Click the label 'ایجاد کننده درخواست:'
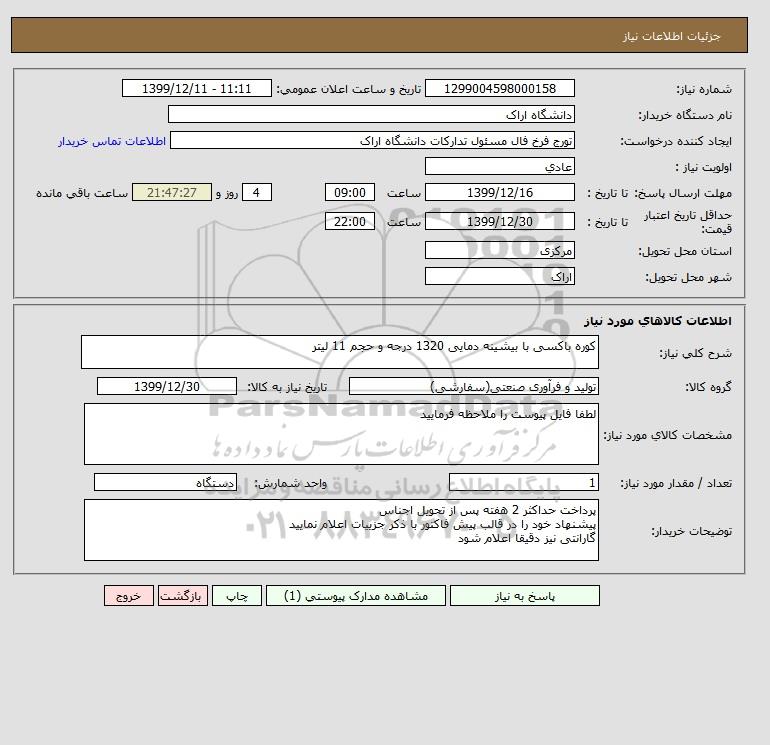This screenshot has height=745, width=770. [x=676, y=141]
